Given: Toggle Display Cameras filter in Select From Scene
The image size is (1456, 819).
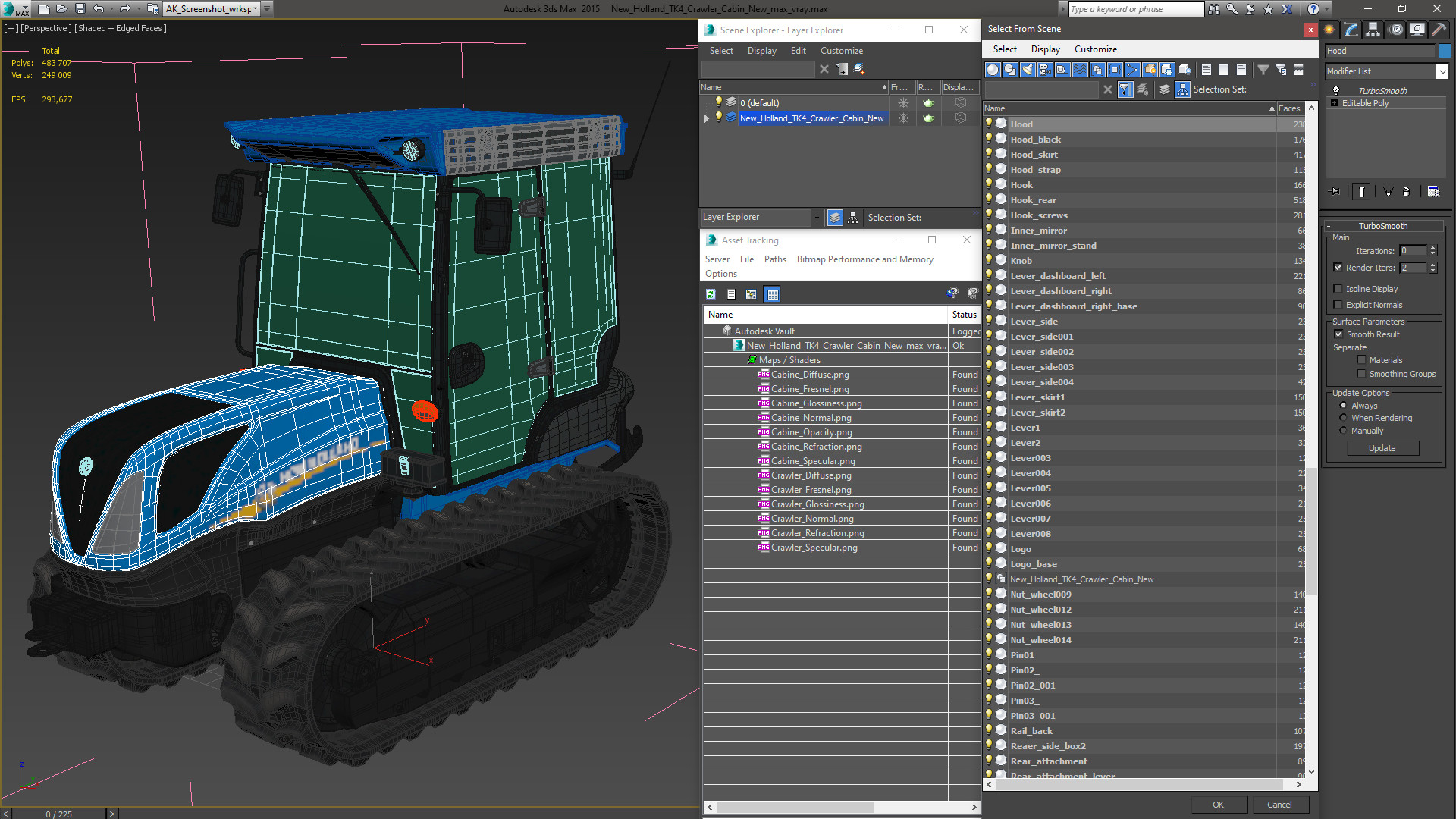Looking at the screenshot, I should pos(1045,70).
